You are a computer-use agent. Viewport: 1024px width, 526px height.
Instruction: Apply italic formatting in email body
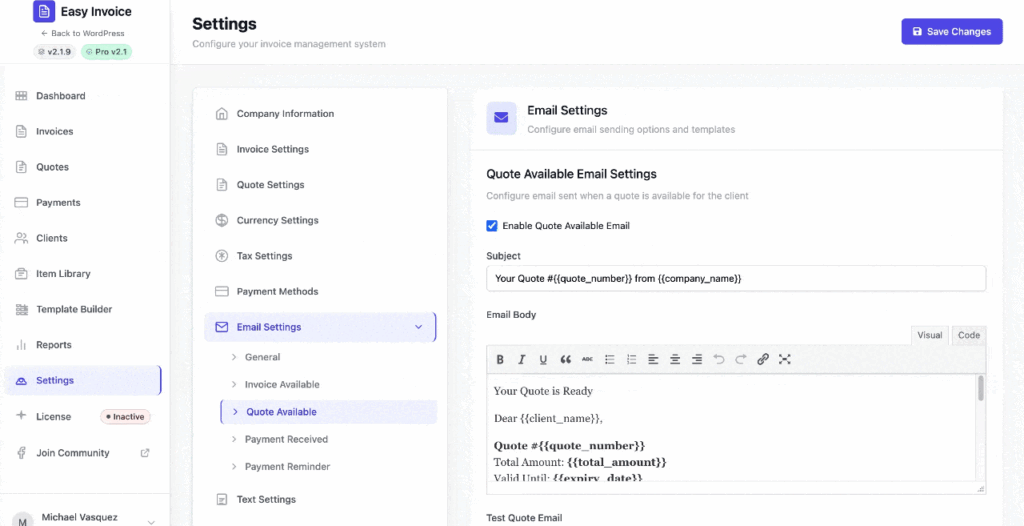521,359
